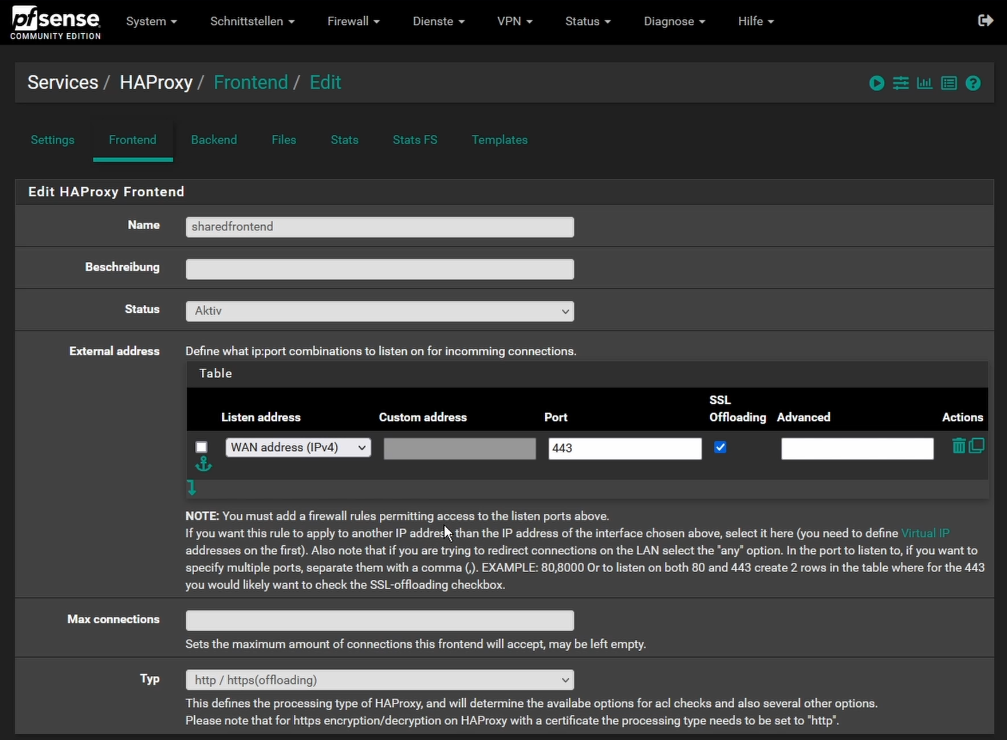This screenshot has width=1007, height=740.
Task: Uncheck the SSL Offloading checkbox
Action: 721,447
